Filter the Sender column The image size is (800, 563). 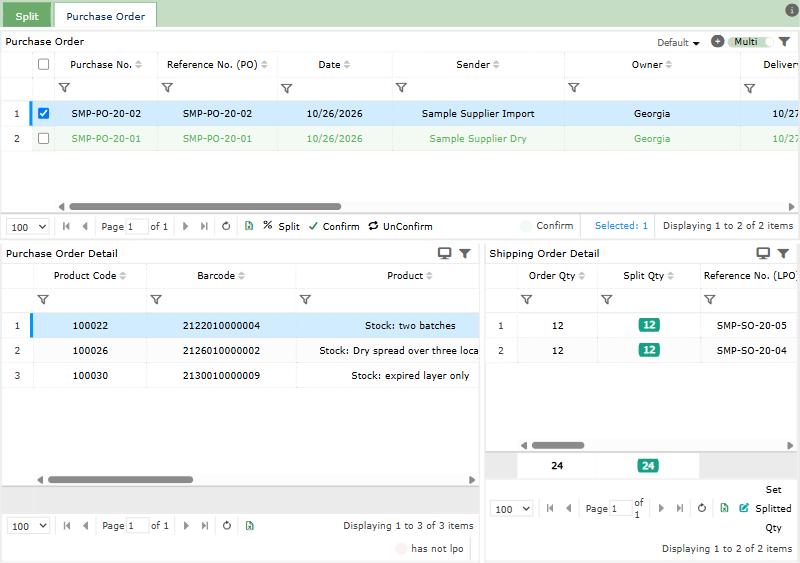(x=402, y=88)
